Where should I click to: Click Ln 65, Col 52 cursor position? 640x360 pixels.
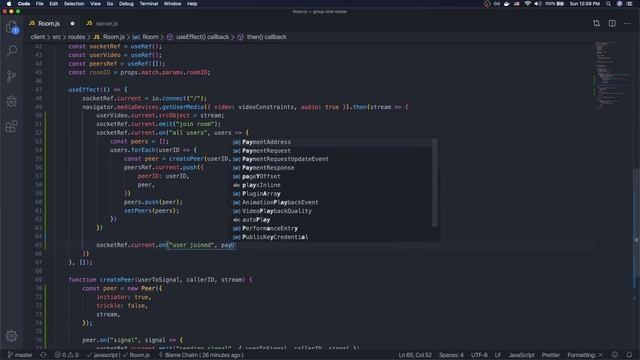tap(415, 355)
